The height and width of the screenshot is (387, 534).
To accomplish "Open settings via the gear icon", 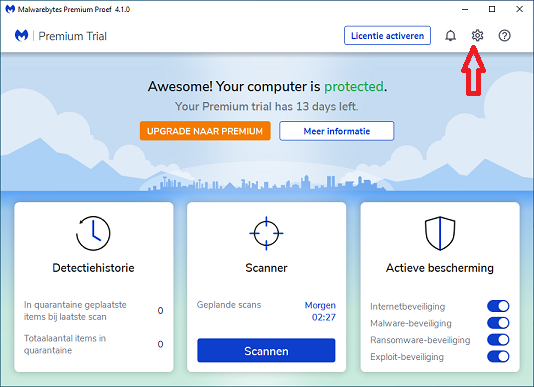I will (477, 35).
